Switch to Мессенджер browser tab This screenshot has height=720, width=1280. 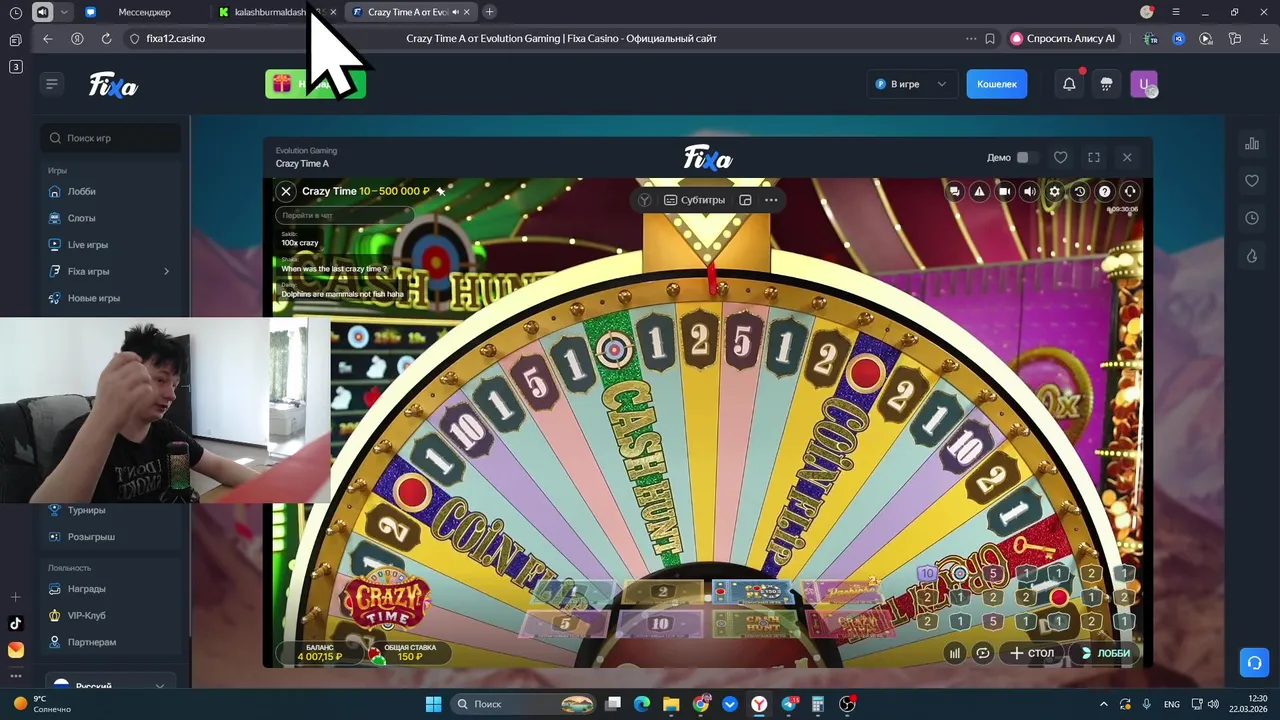pyautogui.click(x=144, y=12)
